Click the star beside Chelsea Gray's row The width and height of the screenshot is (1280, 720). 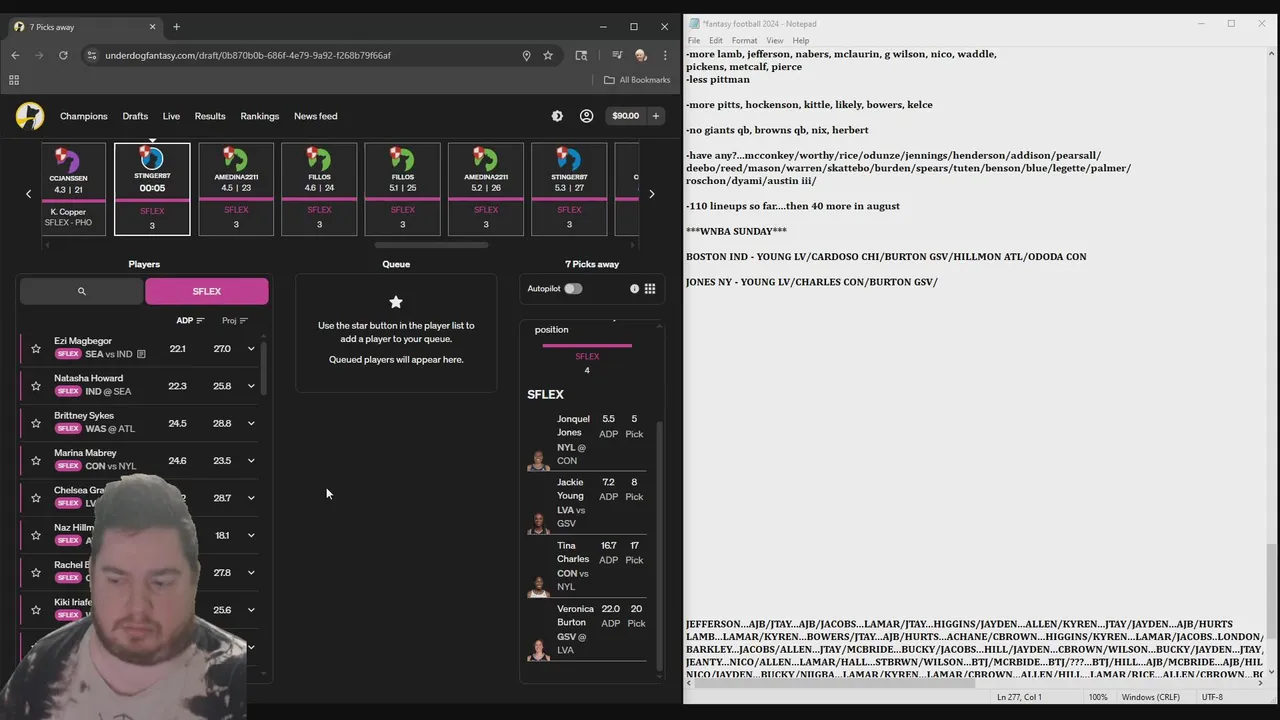coord(36,498)
